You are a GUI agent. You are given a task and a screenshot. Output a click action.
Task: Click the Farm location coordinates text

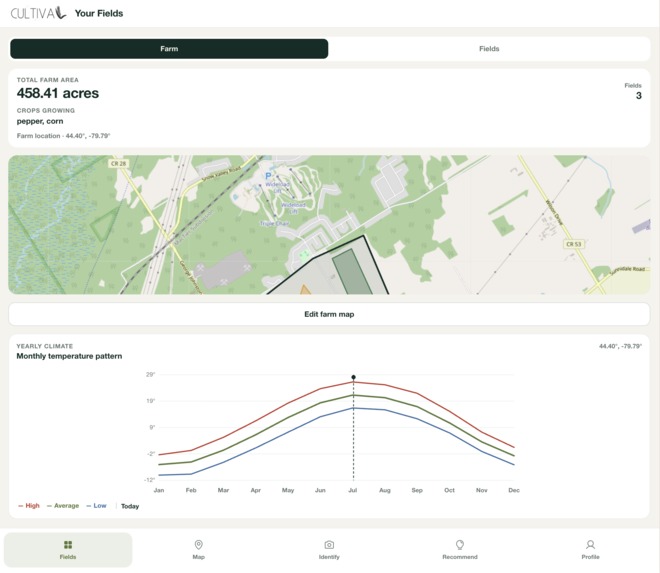click(64, 136)
